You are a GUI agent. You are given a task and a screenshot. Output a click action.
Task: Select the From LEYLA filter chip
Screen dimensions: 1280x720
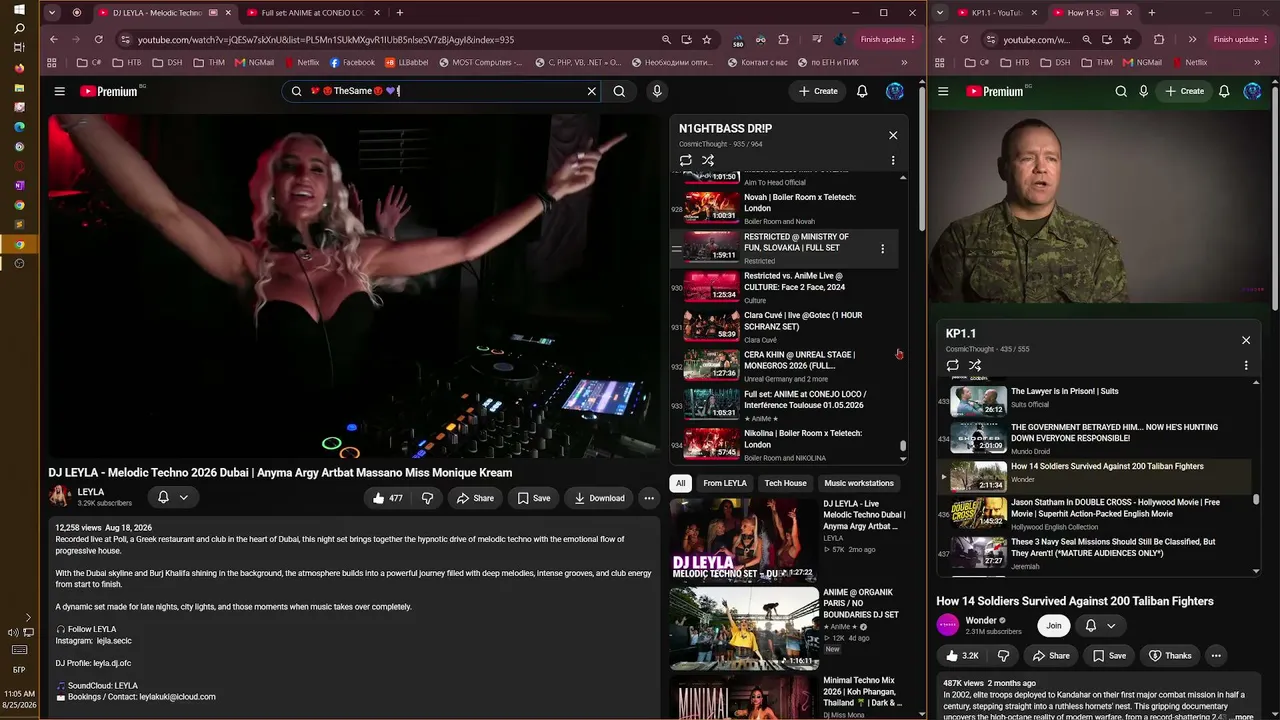(x=725, y=483)
